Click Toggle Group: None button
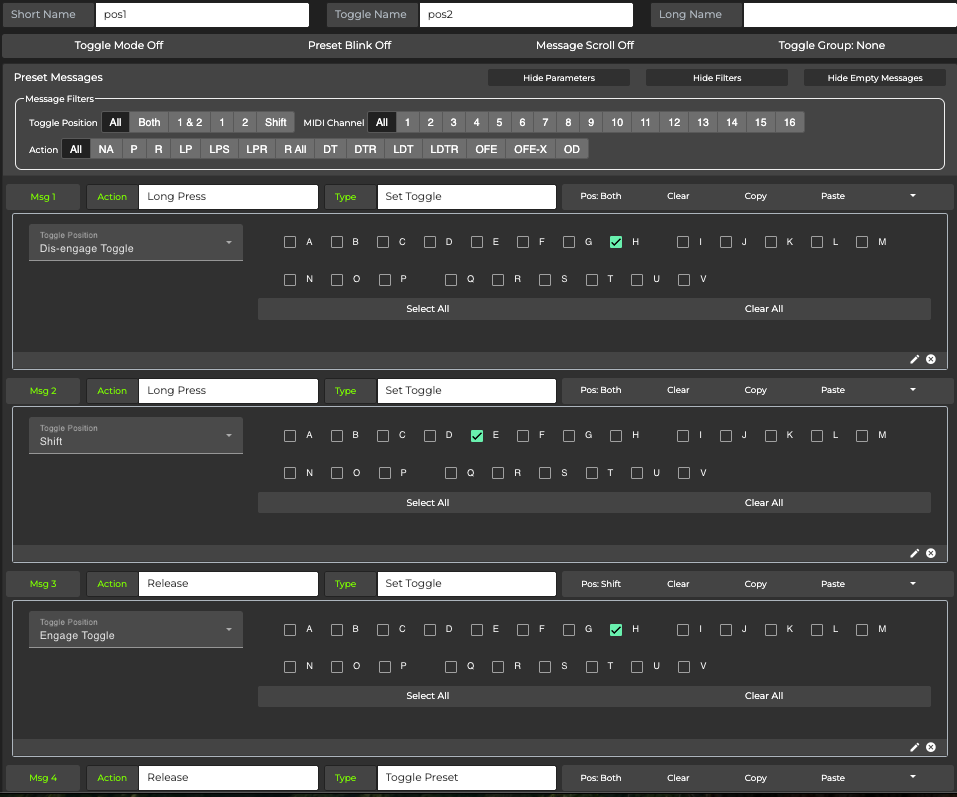The image size is (957, 797). click(x=831, y=45)
